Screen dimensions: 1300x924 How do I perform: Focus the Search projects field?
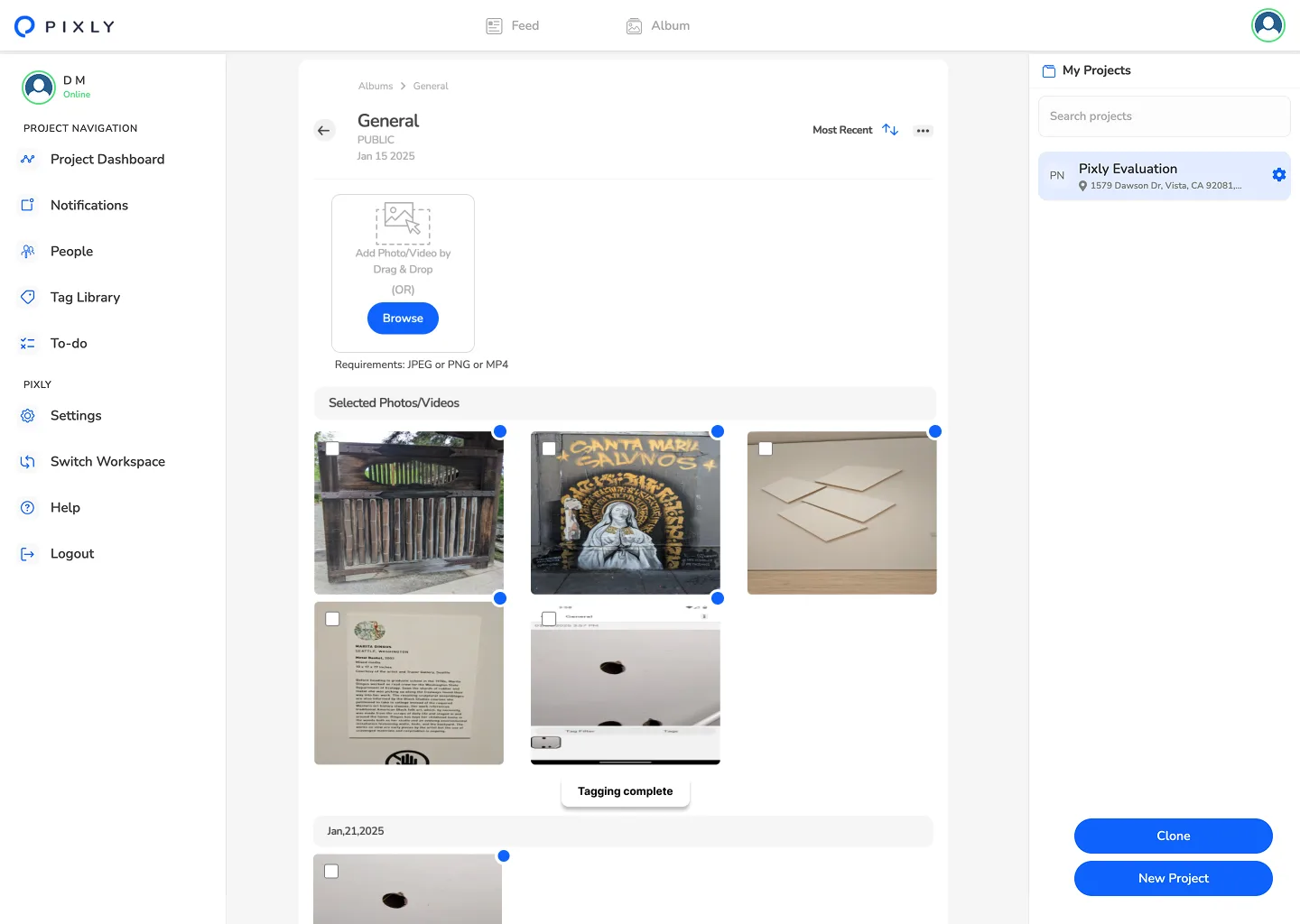(1165, 116)
